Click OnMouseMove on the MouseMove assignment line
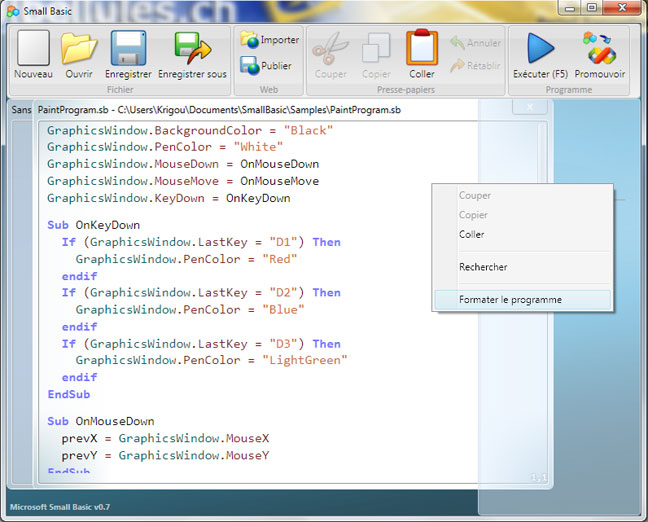 [x=279, y=181]
